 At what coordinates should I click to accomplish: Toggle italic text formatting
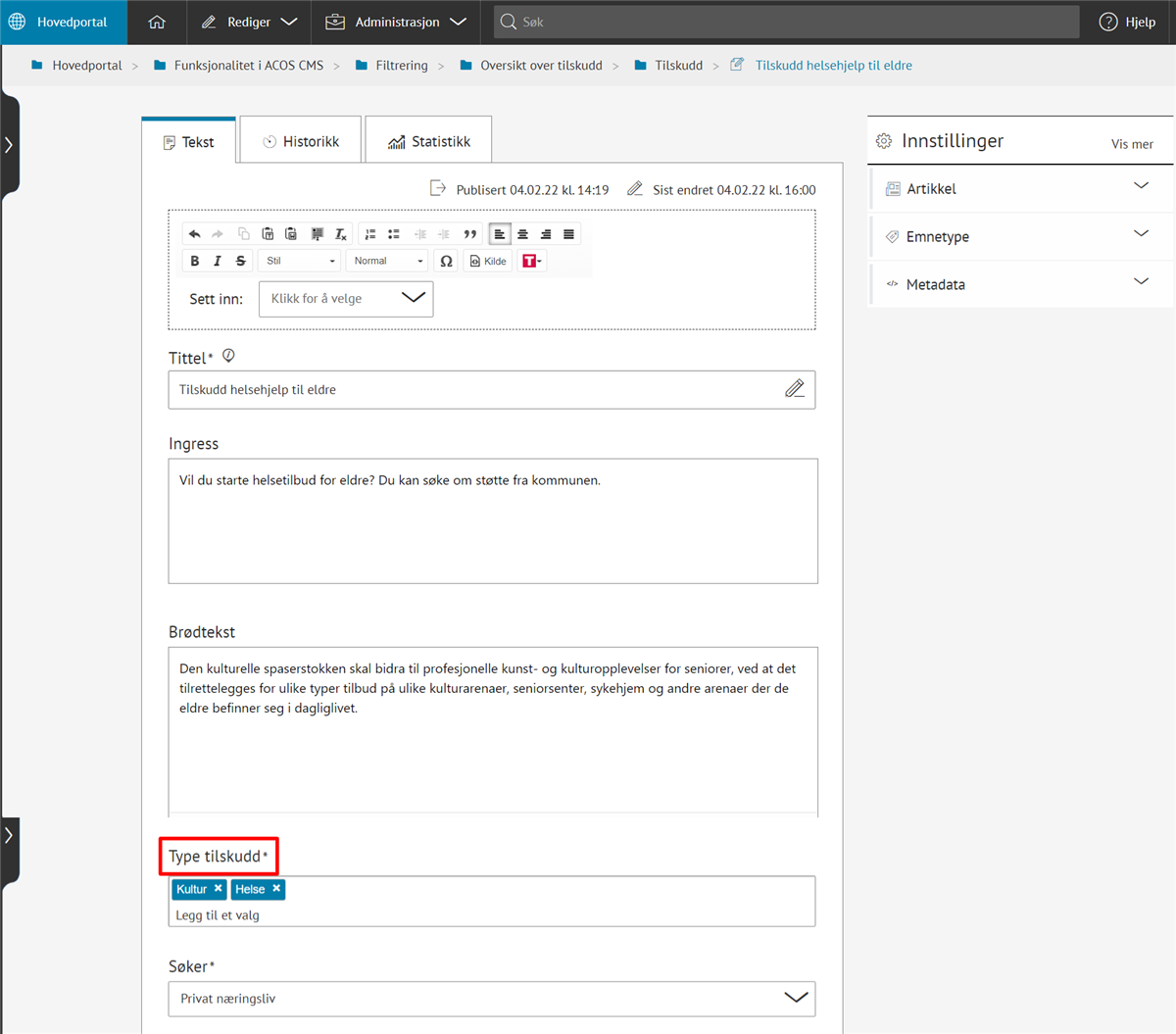tap(218, 261)
